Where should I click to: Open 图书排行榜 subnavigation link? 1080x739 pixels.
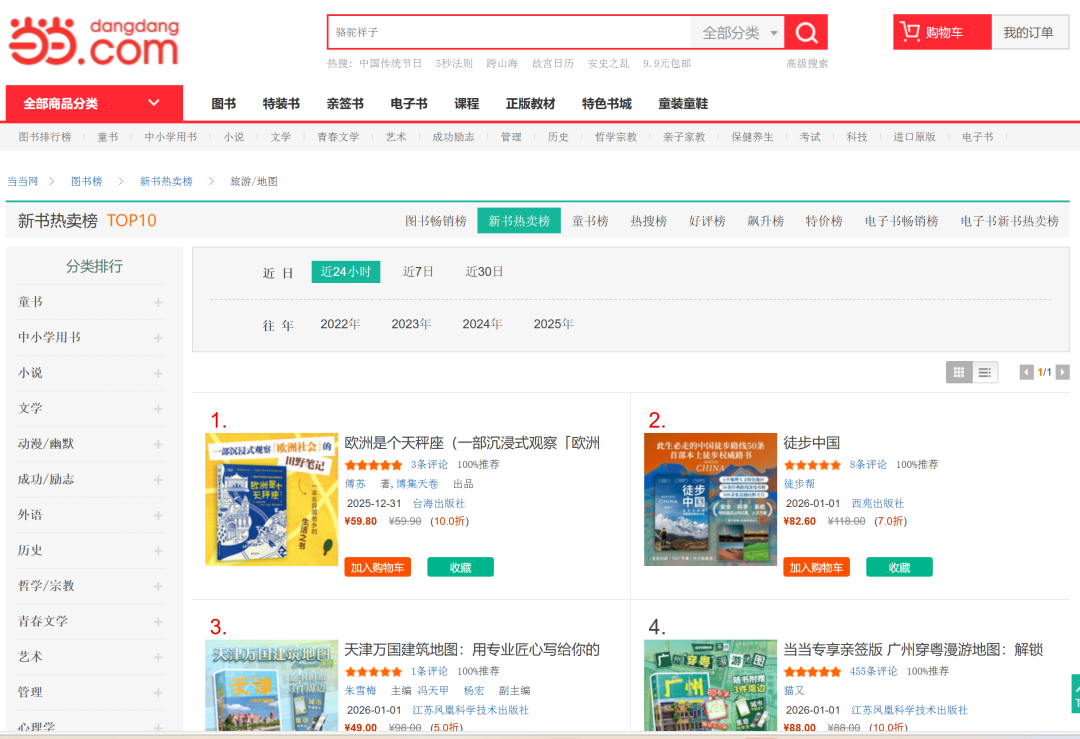45,137
